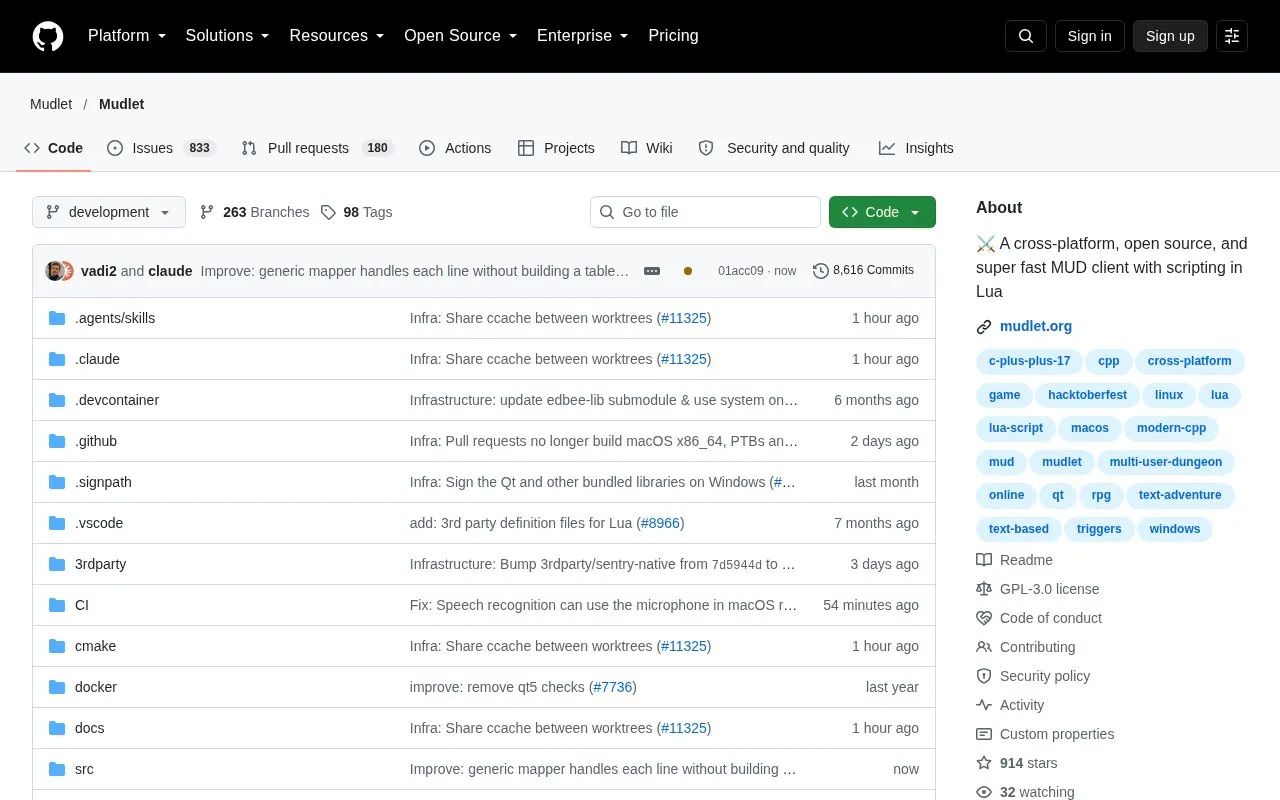Open appearance settings icon in header
The height and width of the screenshot is (800, 1280).
1232,36
